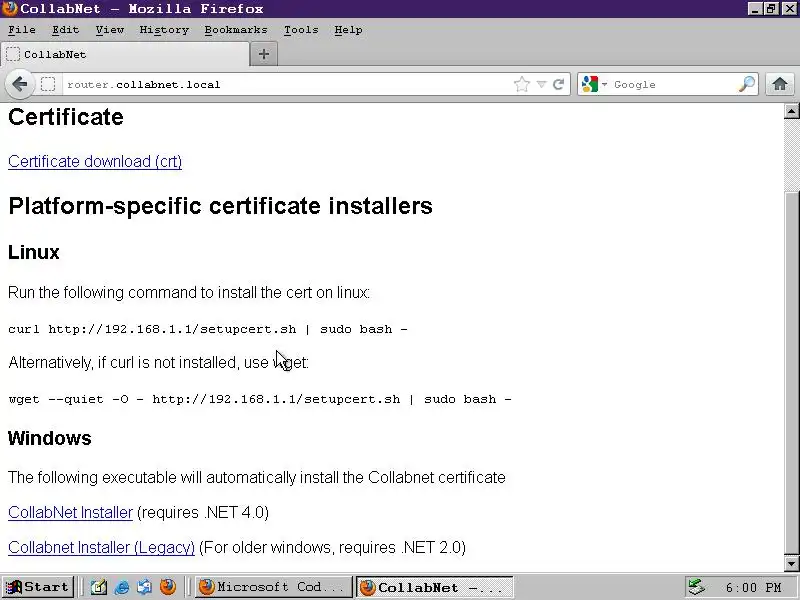Click the curl setupcert.sh command text
The image size is (800, 600).
tap(208, 329)
